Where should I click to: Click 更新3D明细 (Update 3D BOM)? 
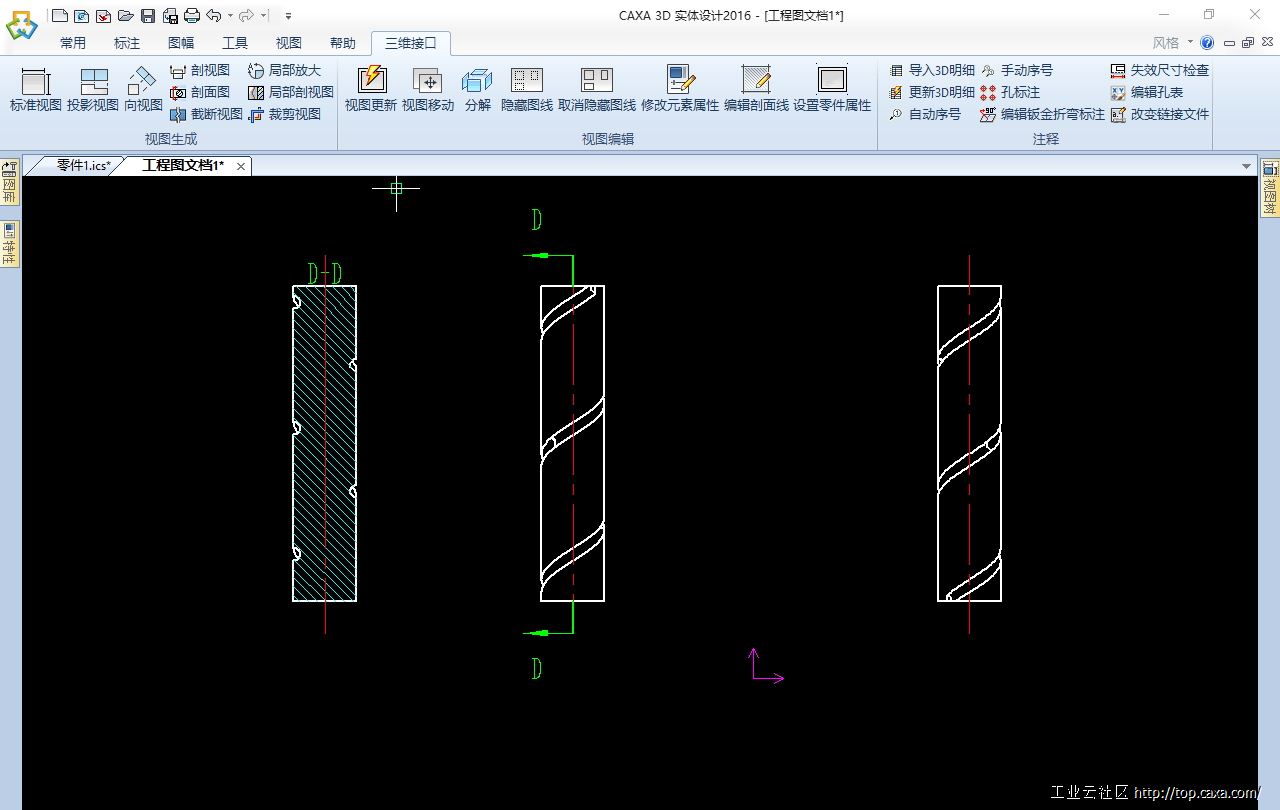932,92
